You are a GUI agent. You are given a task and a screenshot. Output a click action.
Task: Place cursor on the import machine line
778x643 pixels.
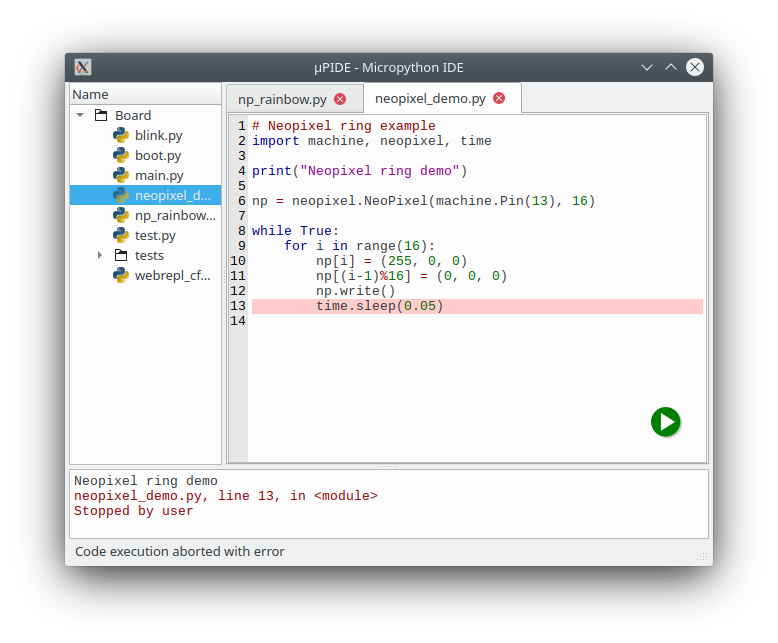tap(372, 141)
